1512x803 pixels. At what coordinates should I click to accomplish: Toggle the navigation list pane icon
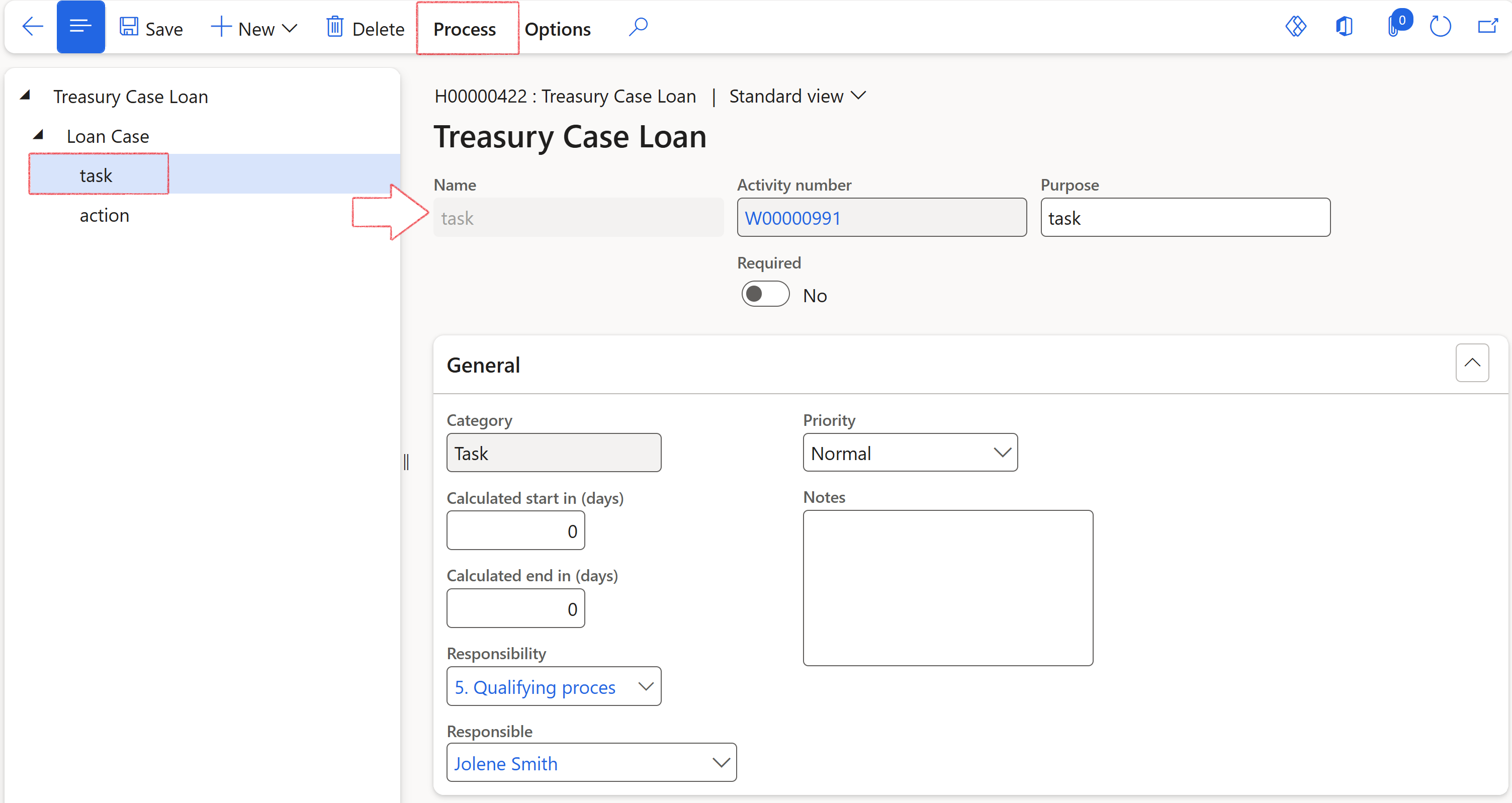tap(80, 27)
